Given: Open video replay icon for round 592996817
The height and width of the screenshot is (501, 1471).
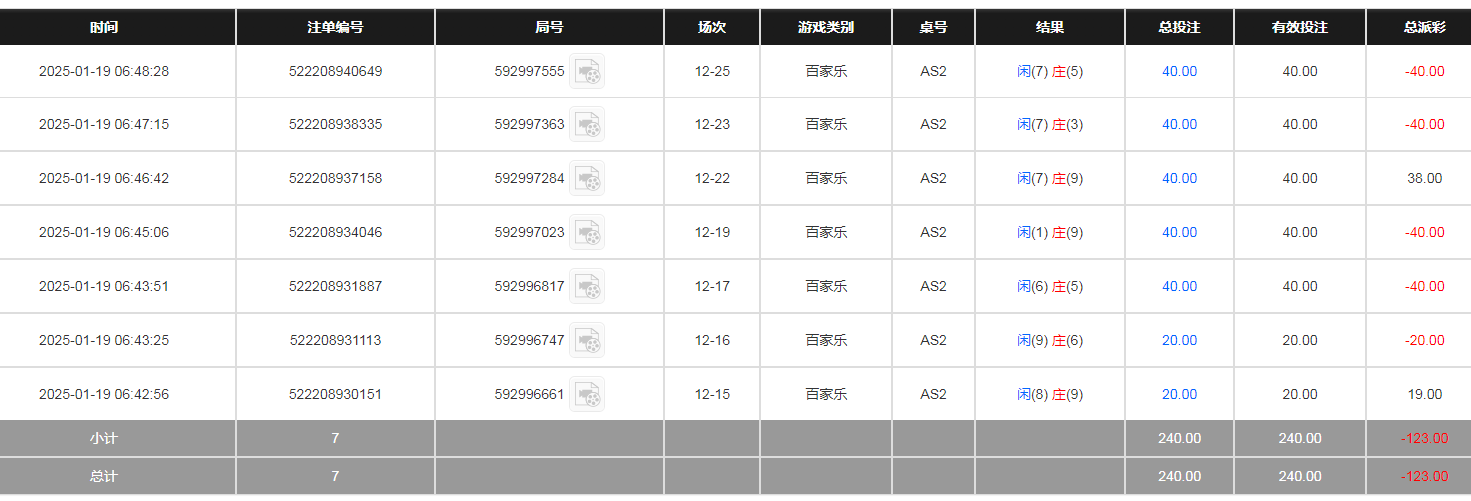Looking at the screenshot, I should [587, 286].
